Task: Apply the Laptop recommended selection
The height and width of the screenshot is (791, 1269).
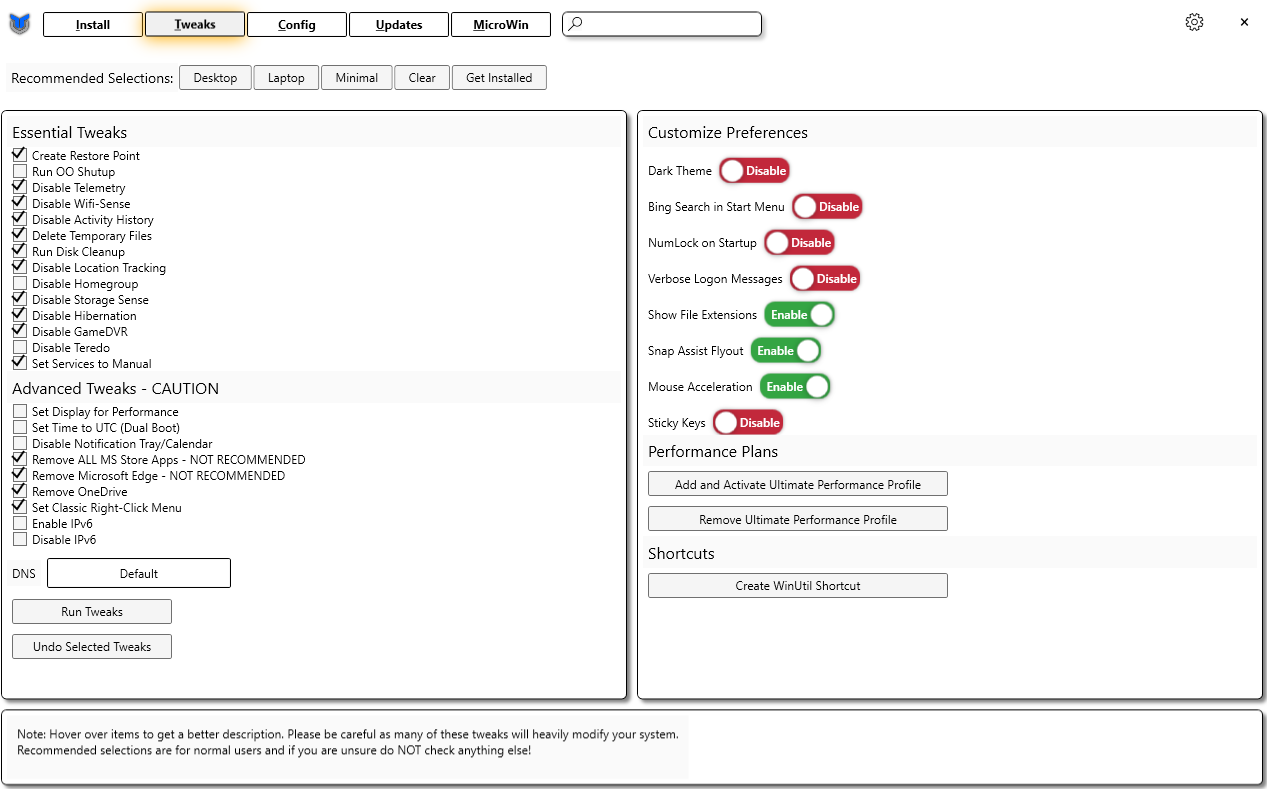Action: [x=286, y=78]
